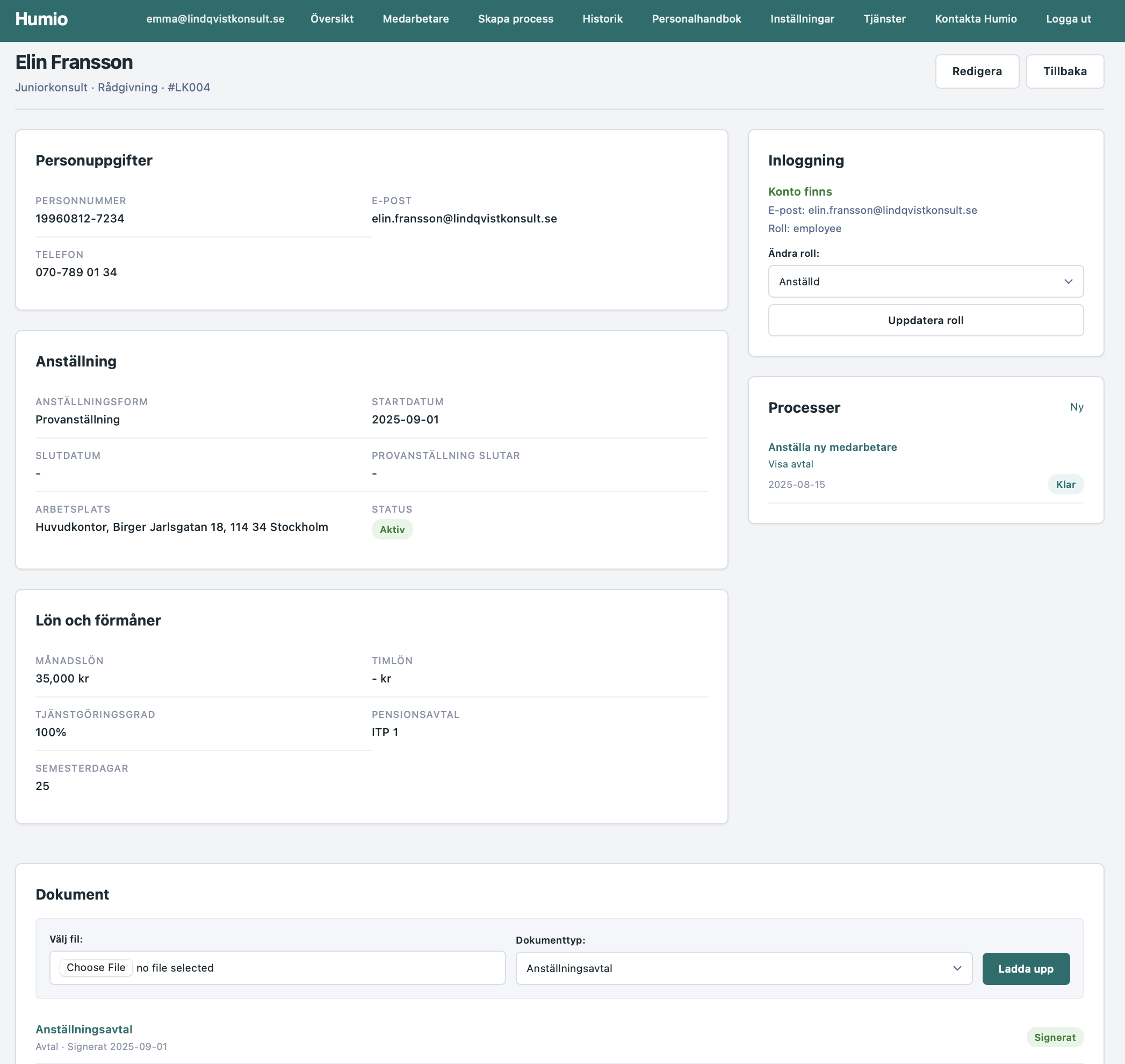The image size is (1125, 1064).
Task: Go to Medarbetare page
Action: click(416, 19)
